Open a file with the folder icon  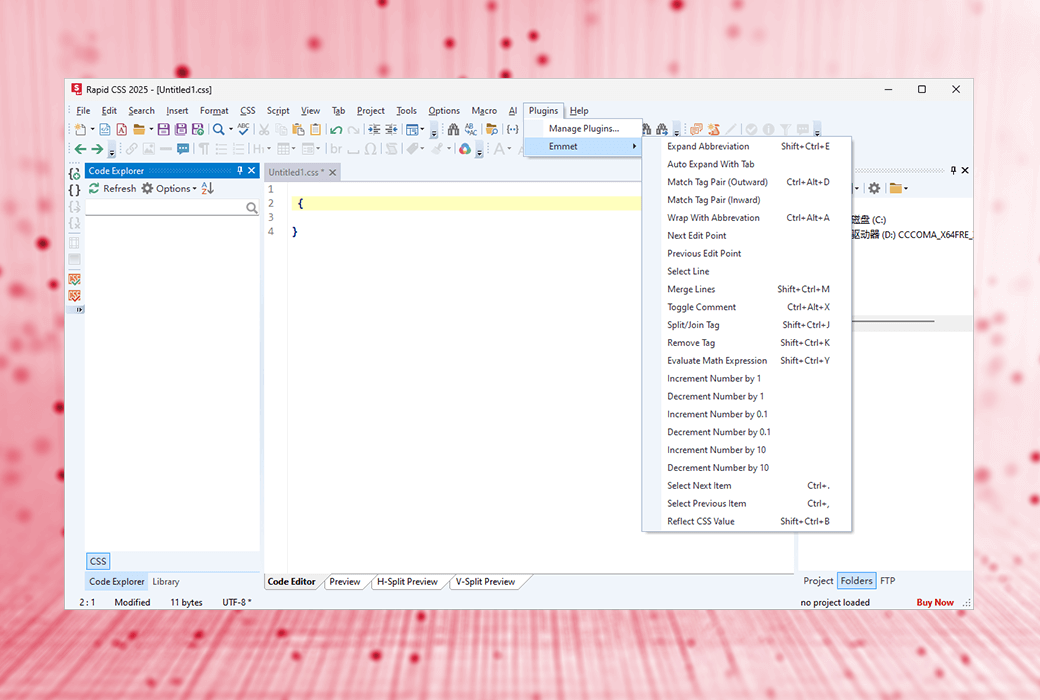(x=139, y=129)
